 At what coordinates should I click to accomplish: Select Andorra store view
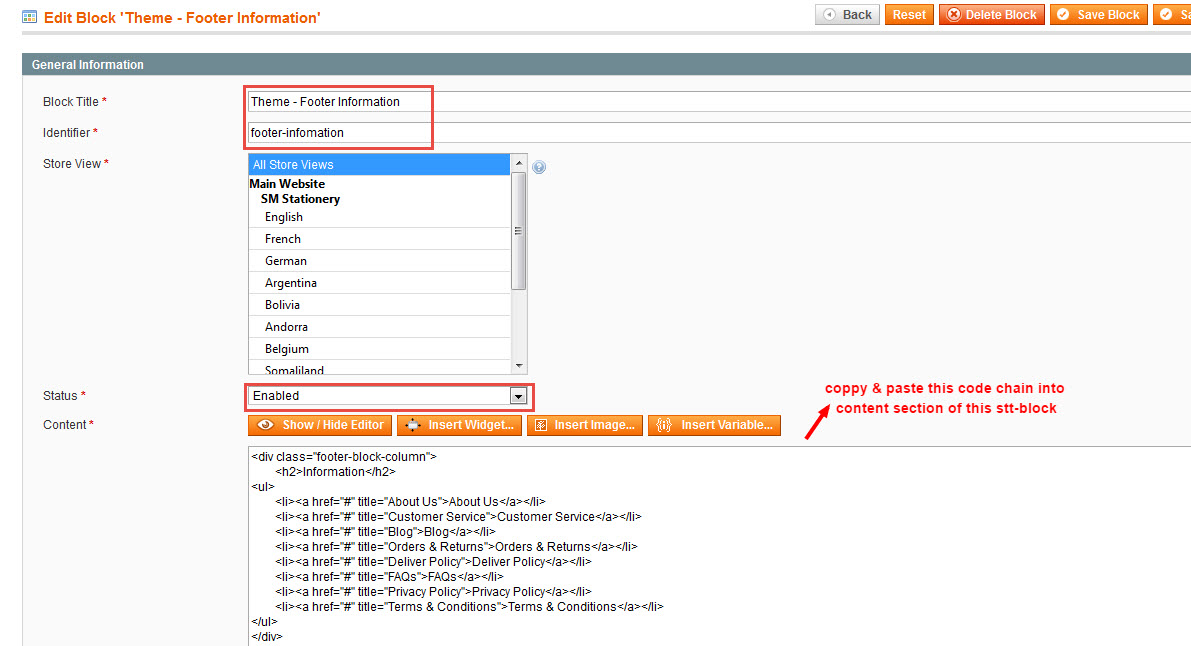pos(379,327)
